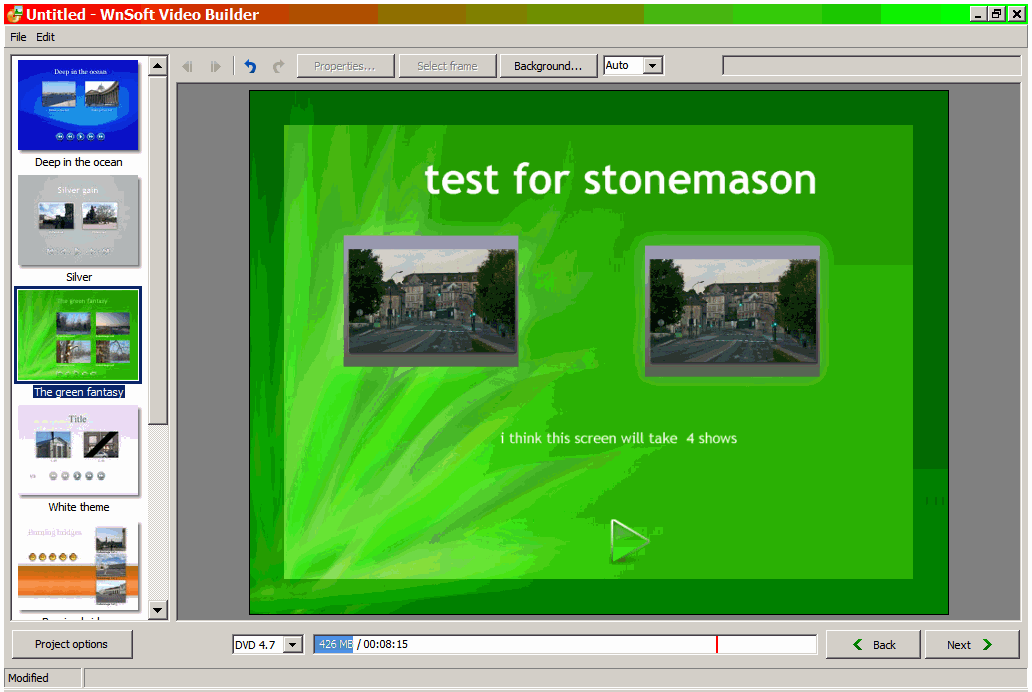Click The green fantasy label

(79, 392)
